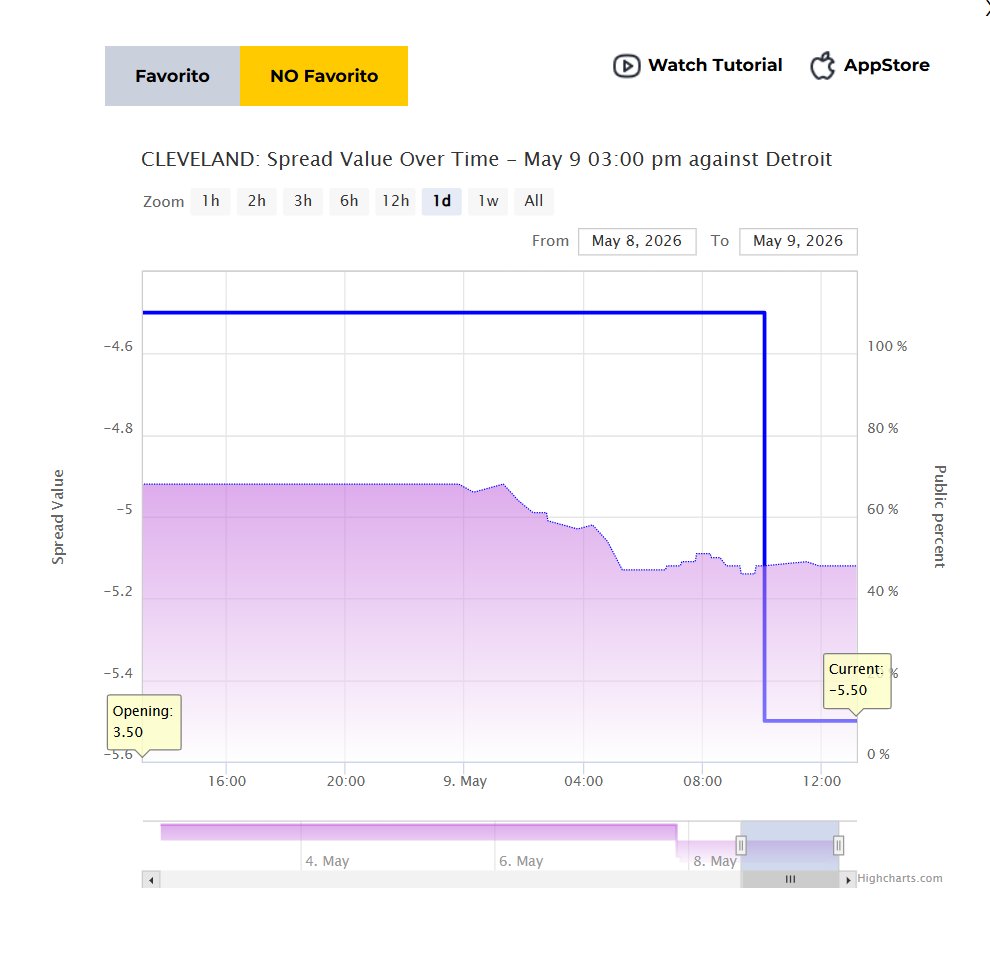Click the 60 % axis label
Screen dimensions: 990x960
pyautogui.click(x=883, y=509)
